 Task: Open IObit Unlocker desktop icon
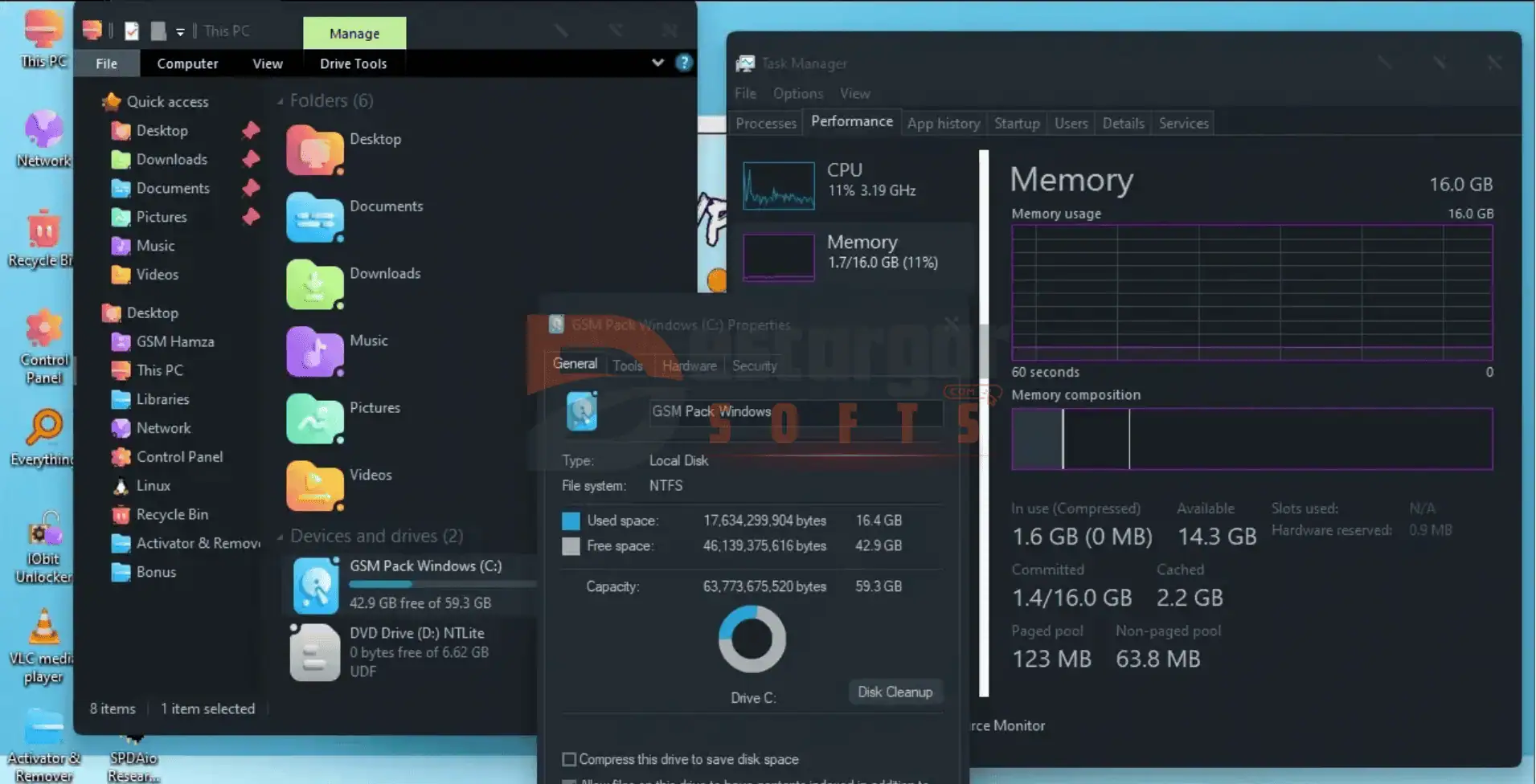click(43, 530)
